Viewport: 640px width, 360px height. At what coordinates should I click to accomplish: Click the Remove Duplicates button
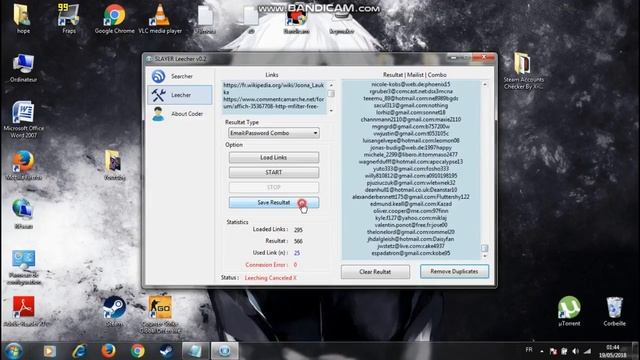click(x=454, y=271)
